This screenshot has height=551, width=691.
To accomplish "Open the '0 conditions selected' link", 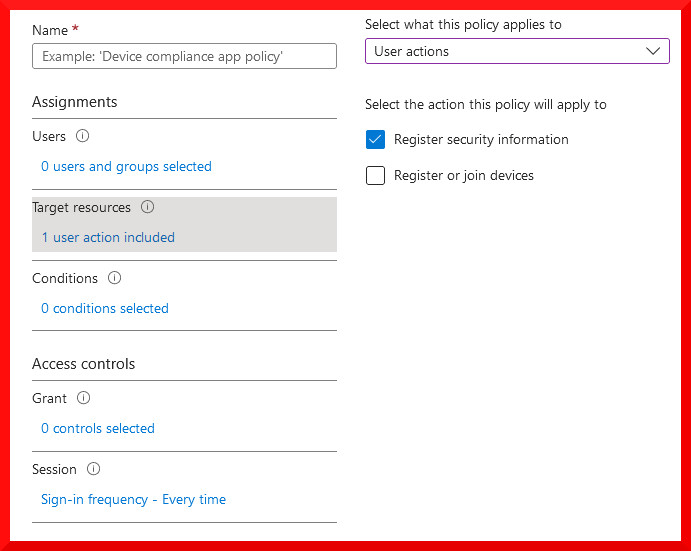I will 105,308.
